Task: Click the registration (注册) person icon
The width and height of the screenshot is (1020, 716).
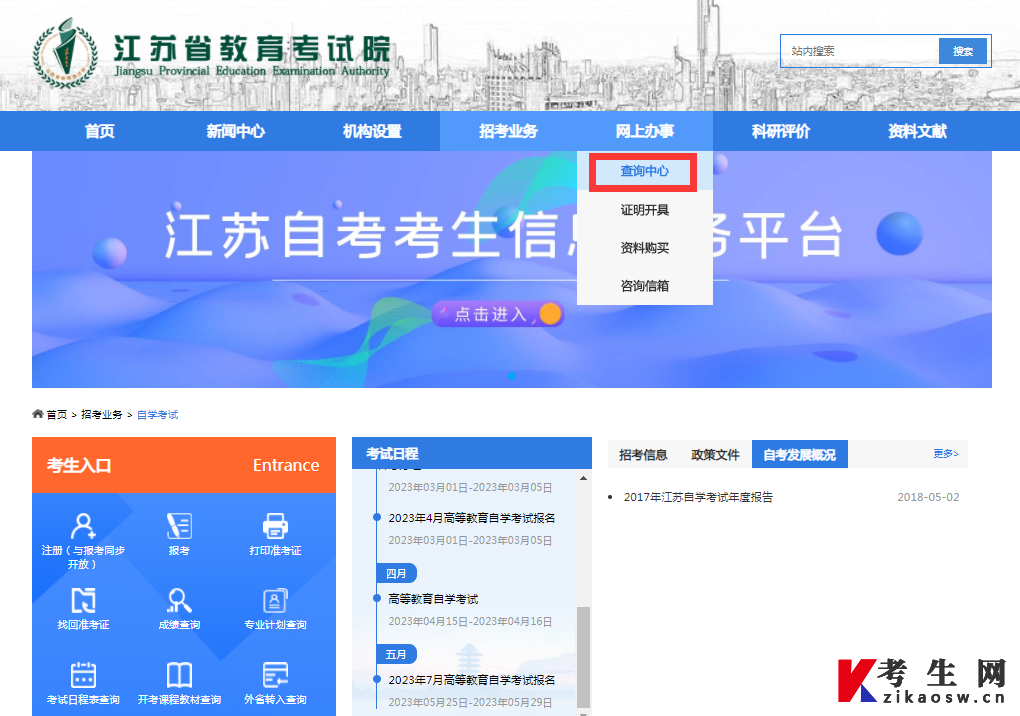Action: click(83, 526)
